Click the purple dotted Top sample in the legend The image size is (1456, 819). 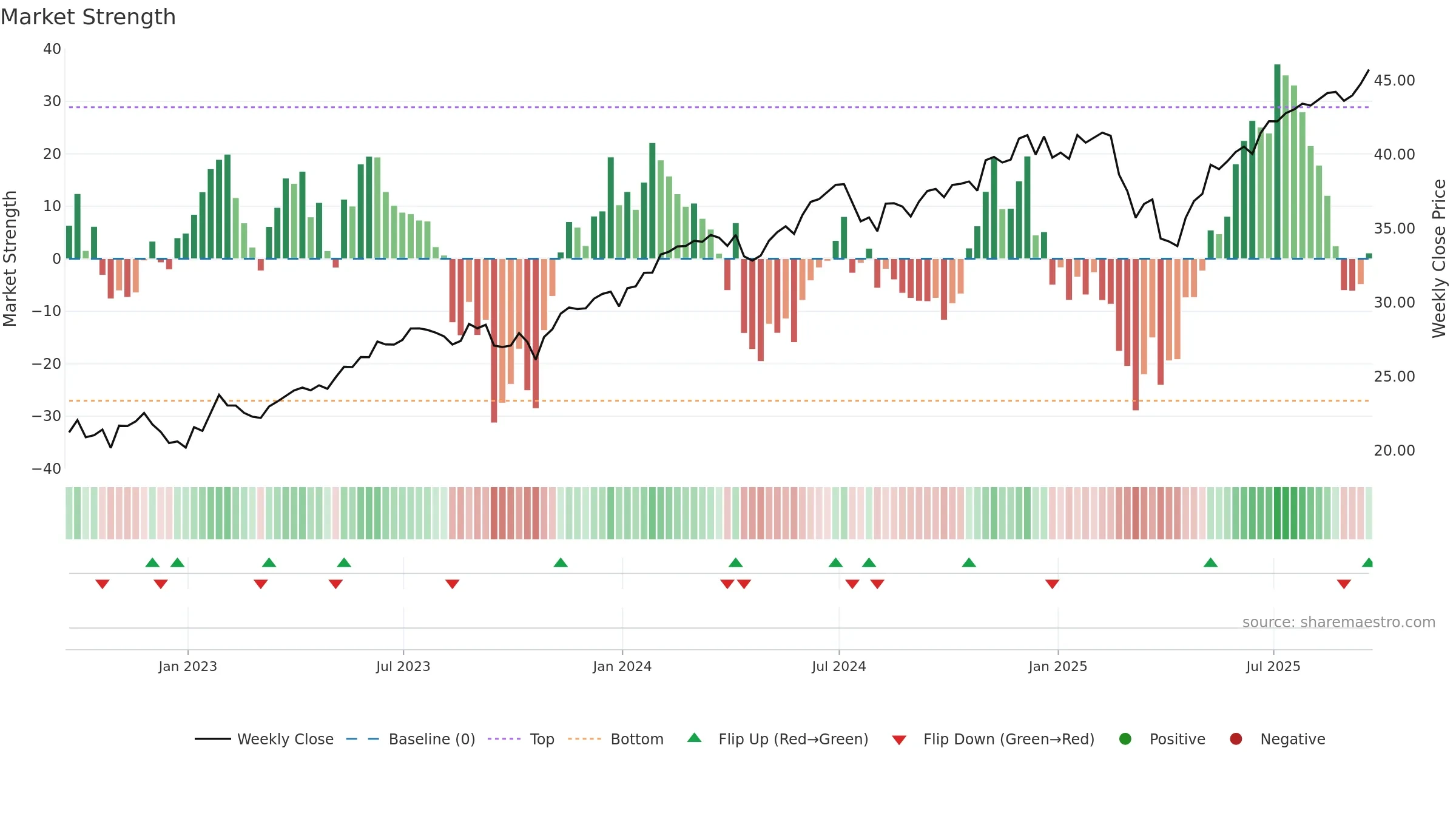click(x=504, y=739)
